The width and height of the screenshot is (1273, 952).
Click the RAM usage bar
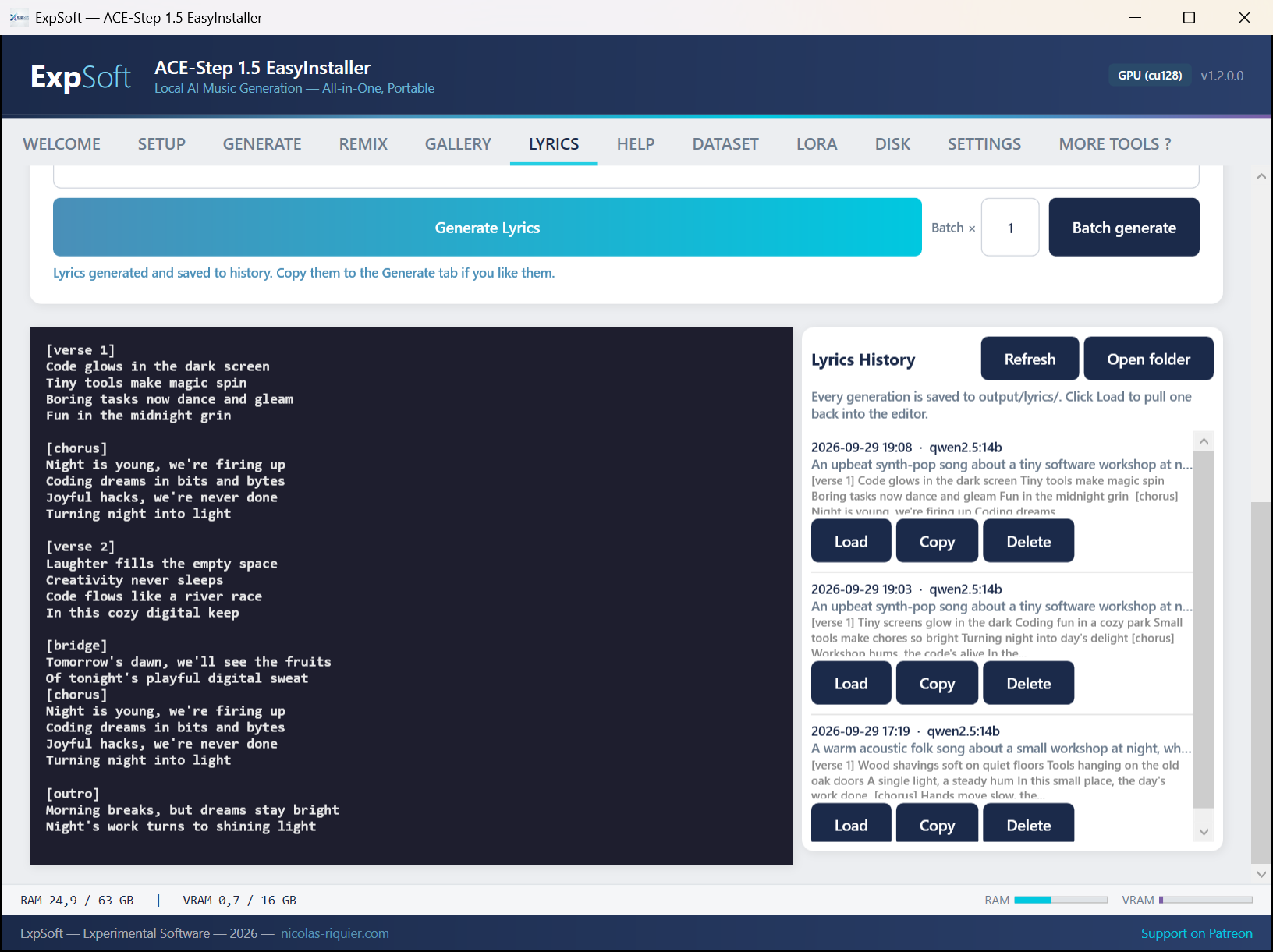(1061, 900)
